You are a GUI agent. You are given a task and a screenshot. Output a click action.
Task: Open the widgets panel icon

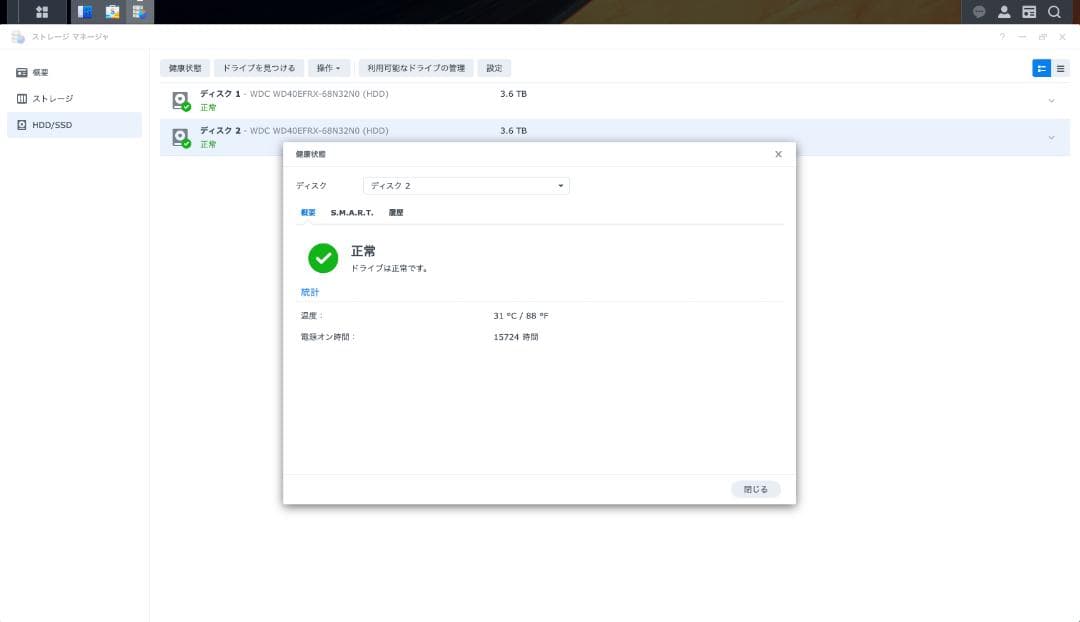coord(1029,12)
